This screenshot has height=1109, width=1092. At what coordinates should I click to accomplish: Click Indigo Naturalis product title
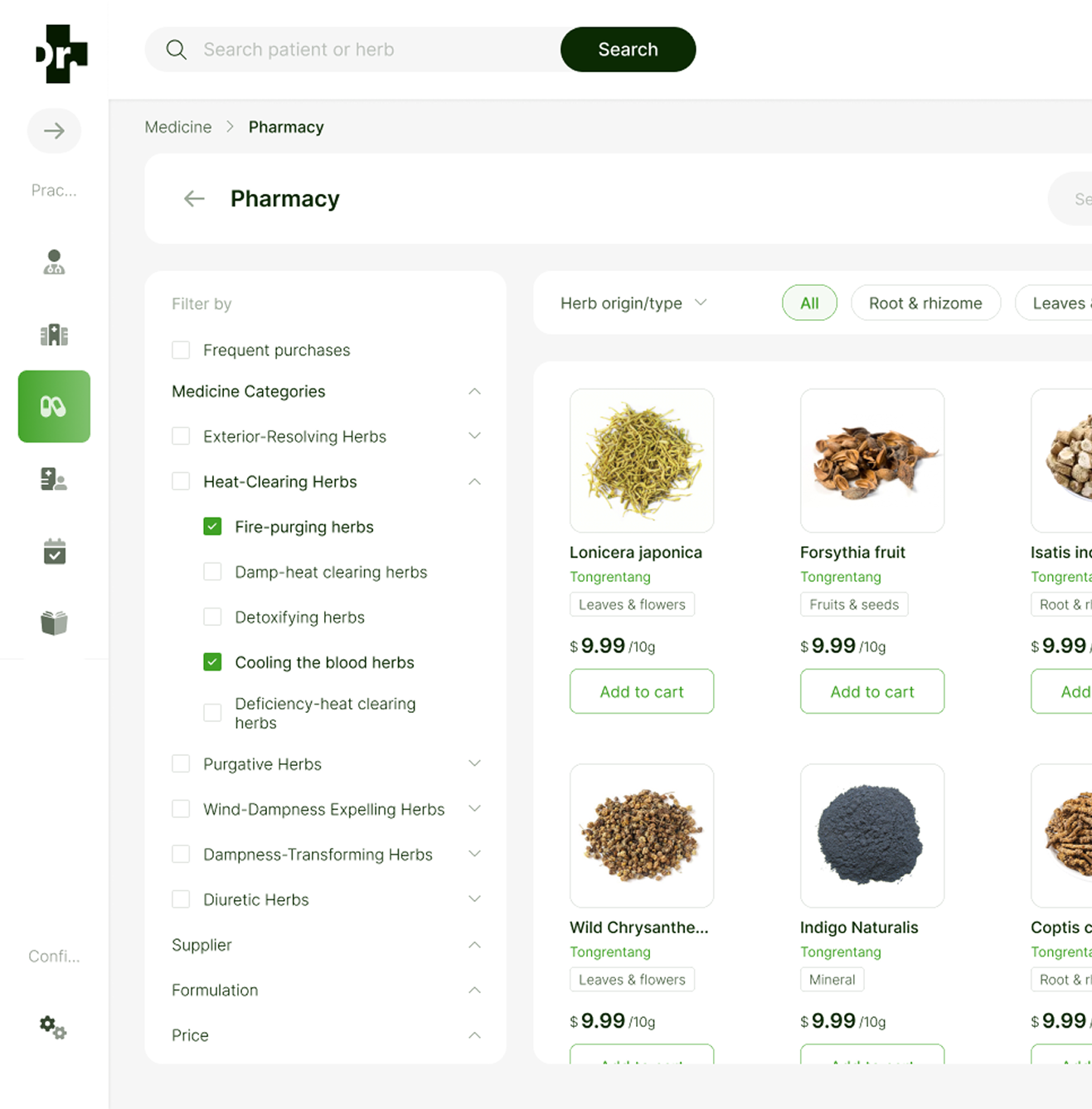coord(859,927)
